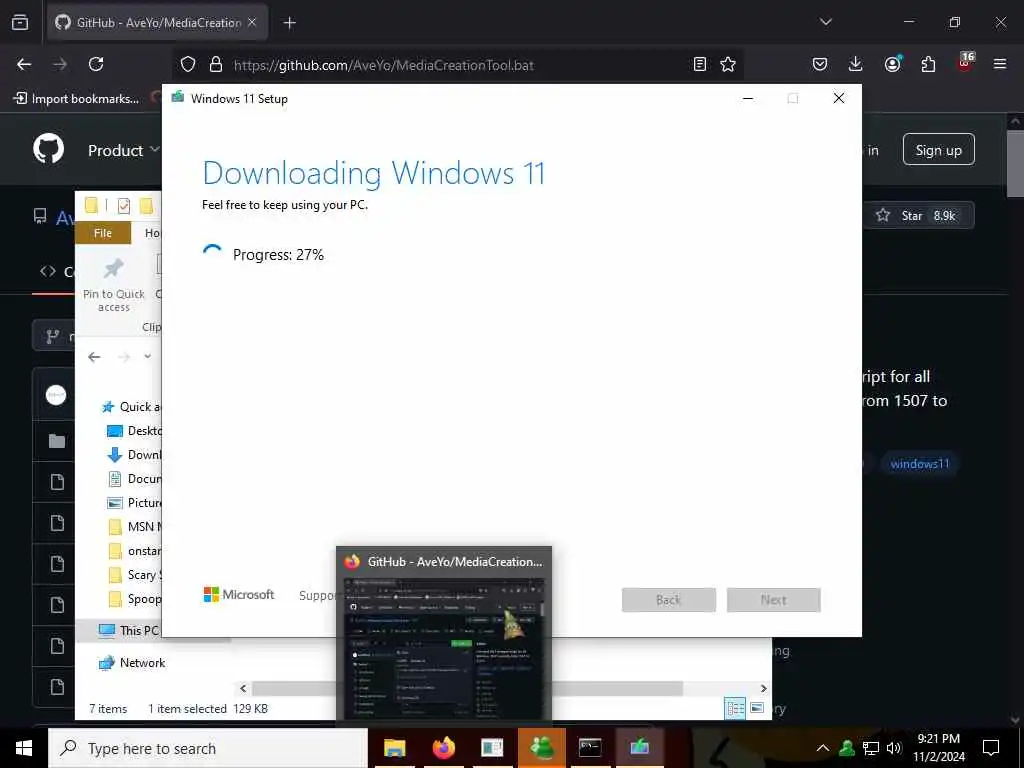
Task: Open Firefox View icon in tab bar
Action: pos(20,22)
